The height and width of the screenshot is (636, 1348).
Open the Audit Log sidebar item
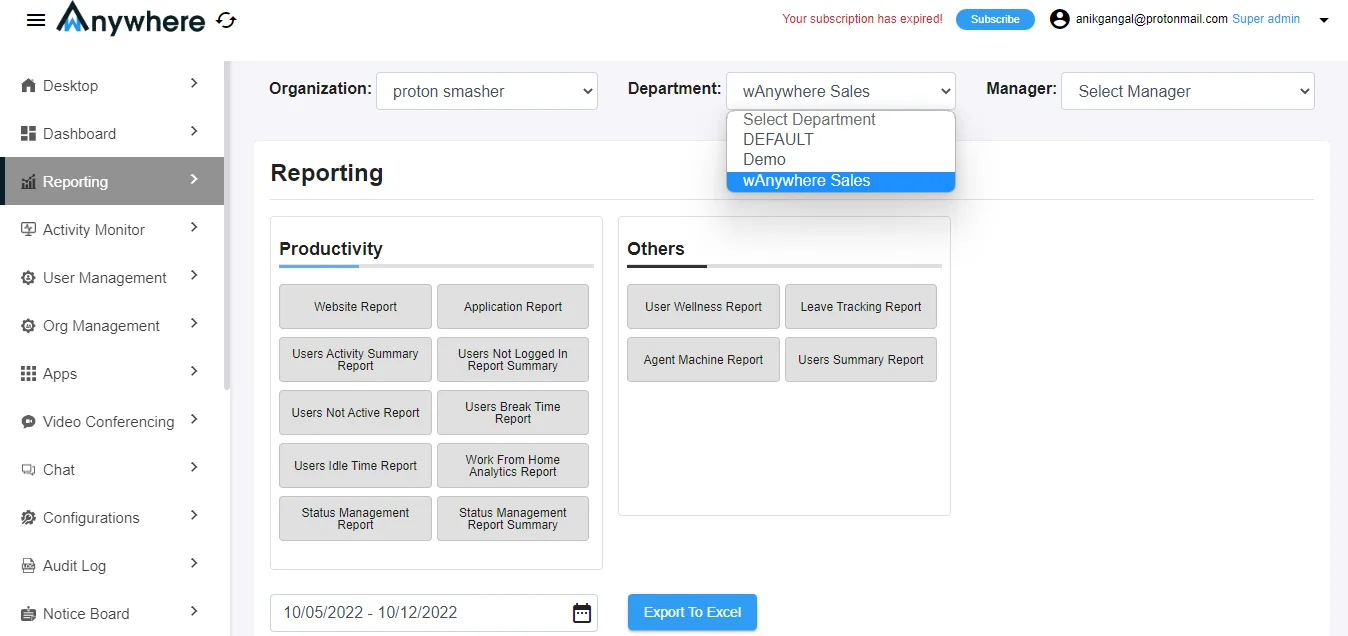pyautogui.click(x=112, y=566)
